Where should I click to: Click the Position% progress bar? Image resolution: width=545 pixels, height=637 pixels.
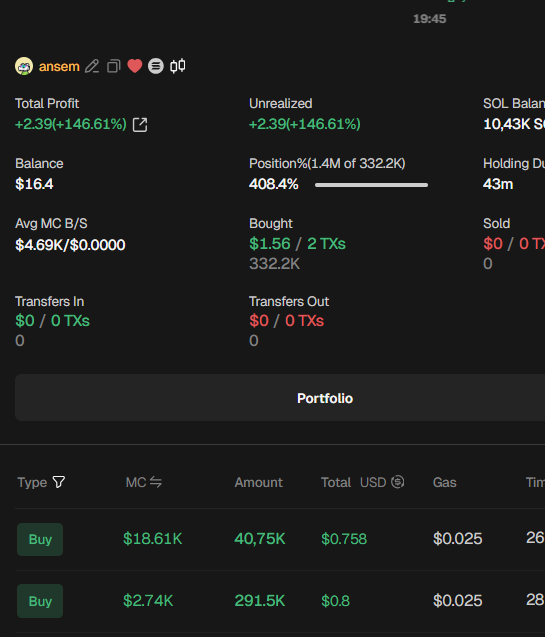pos(371,185)
